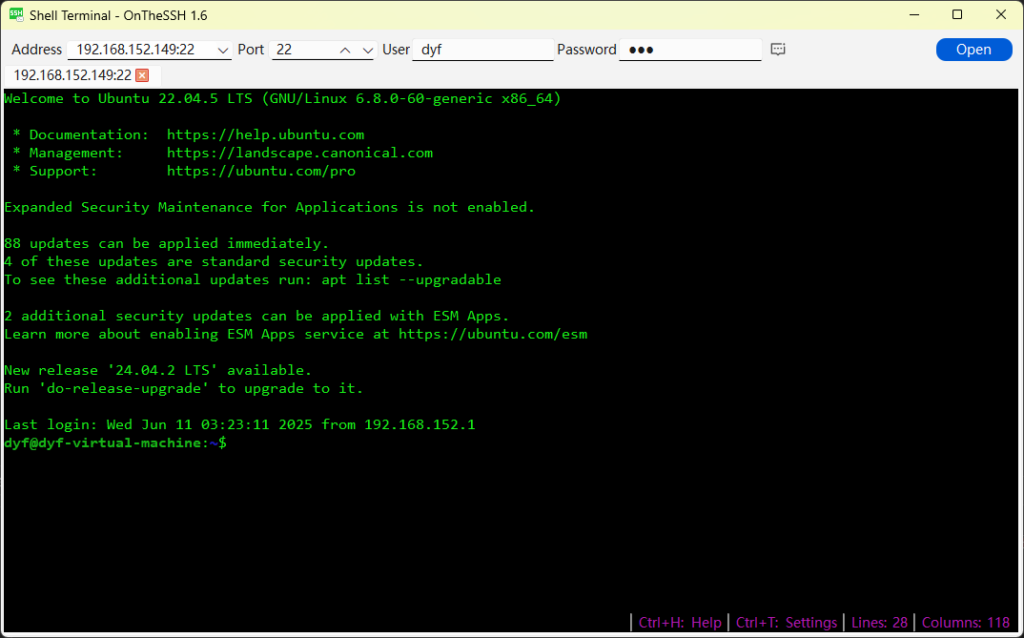Click the 'Welcome to Ubuntu 22.04.5 LTS' line

[x=283, y=99]
